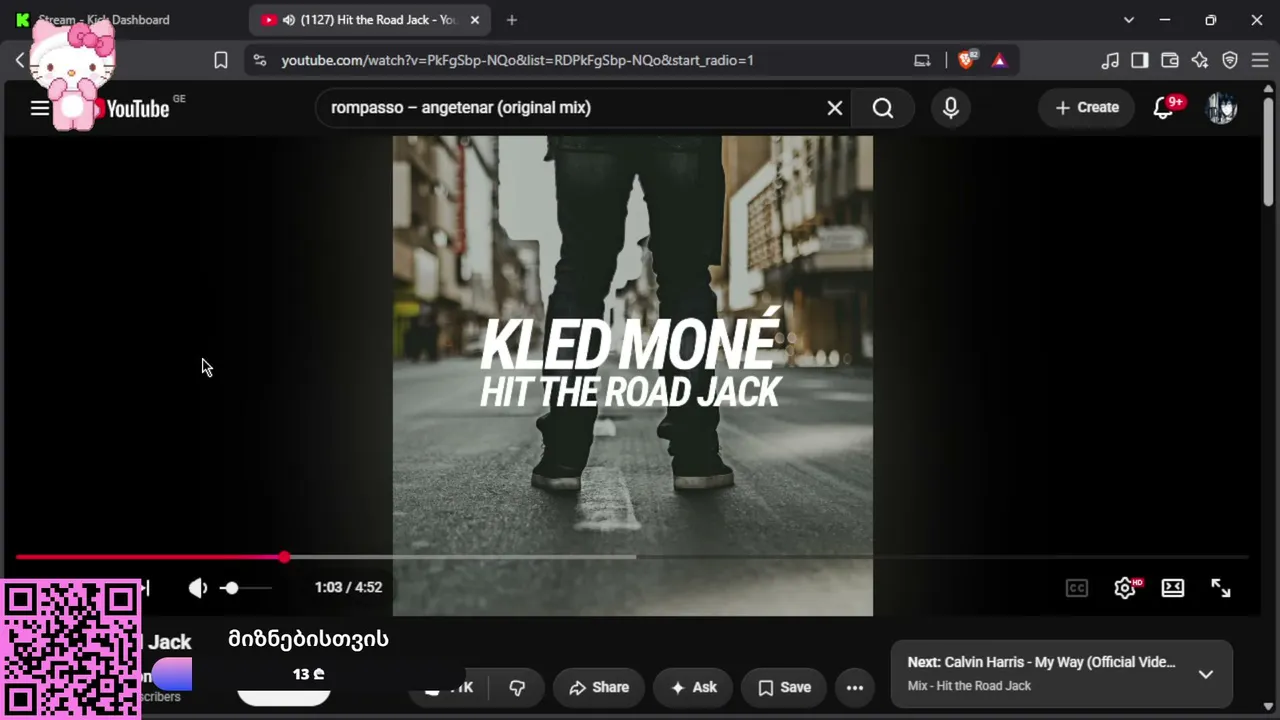This screenshot has height=720, width=1280.
Task: Click the current time 1:03 / 4:52
Action: [x=348, y=588]
